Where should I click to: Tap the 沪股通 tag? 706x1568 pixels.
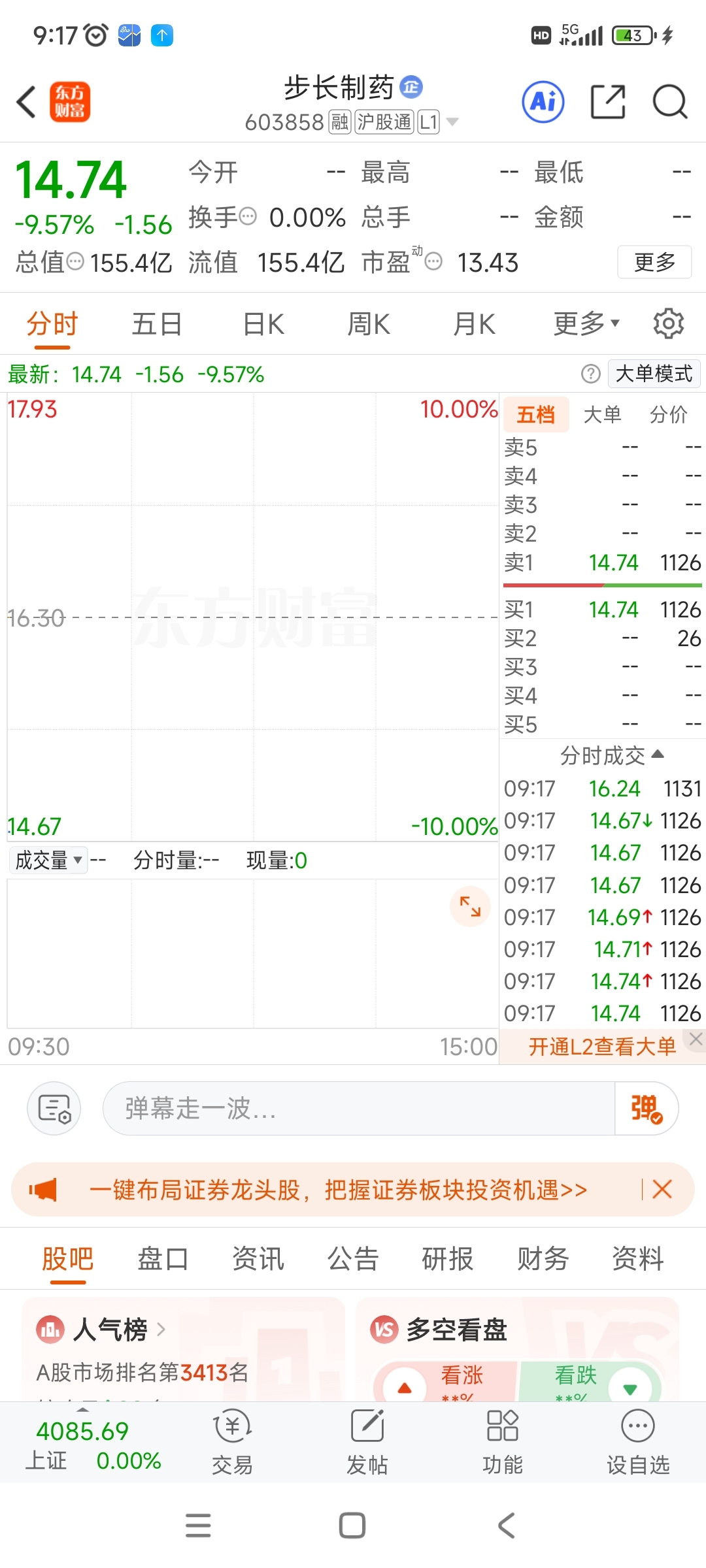(x=384, y=122)
